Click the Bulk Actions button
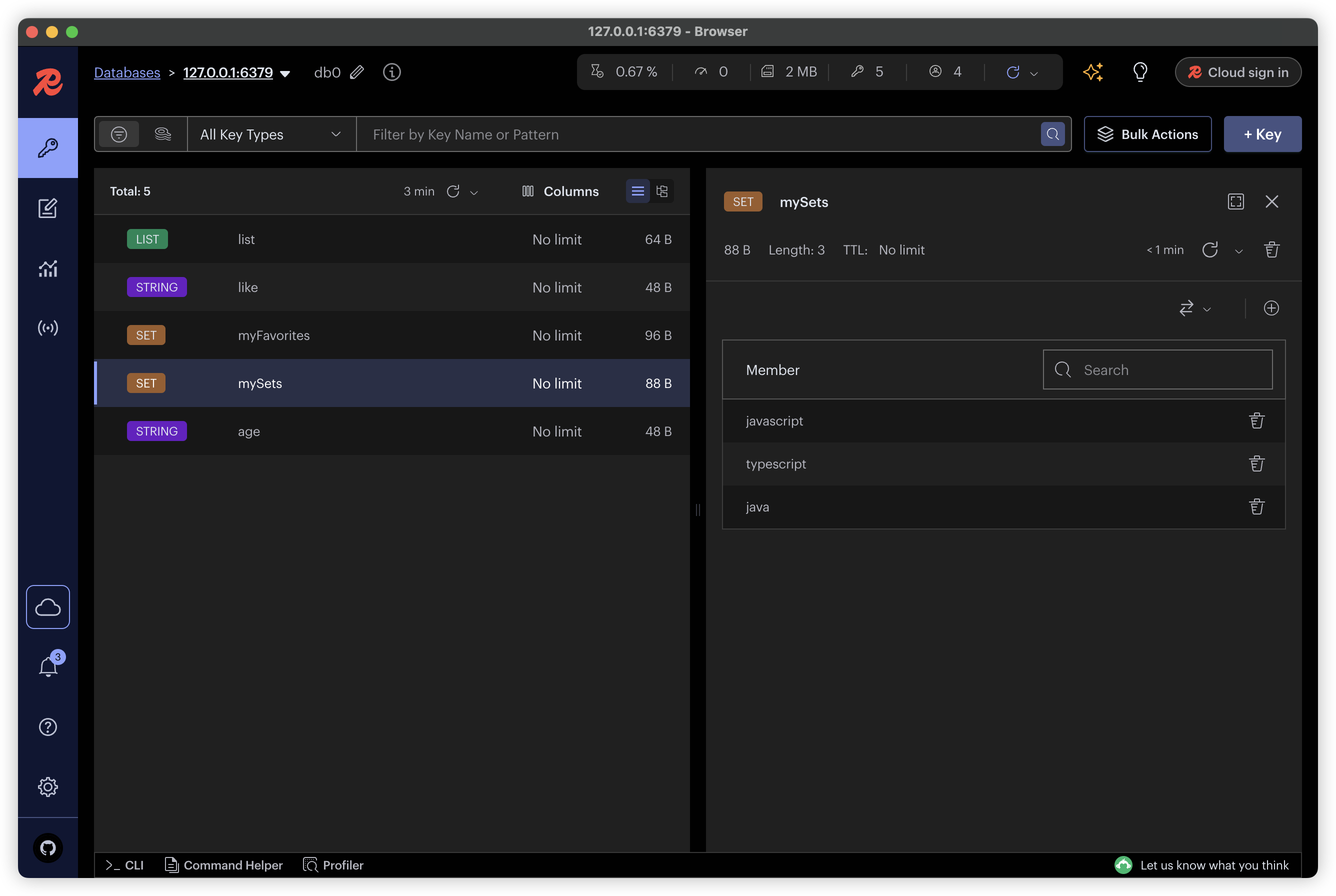 click(1147, 134)
